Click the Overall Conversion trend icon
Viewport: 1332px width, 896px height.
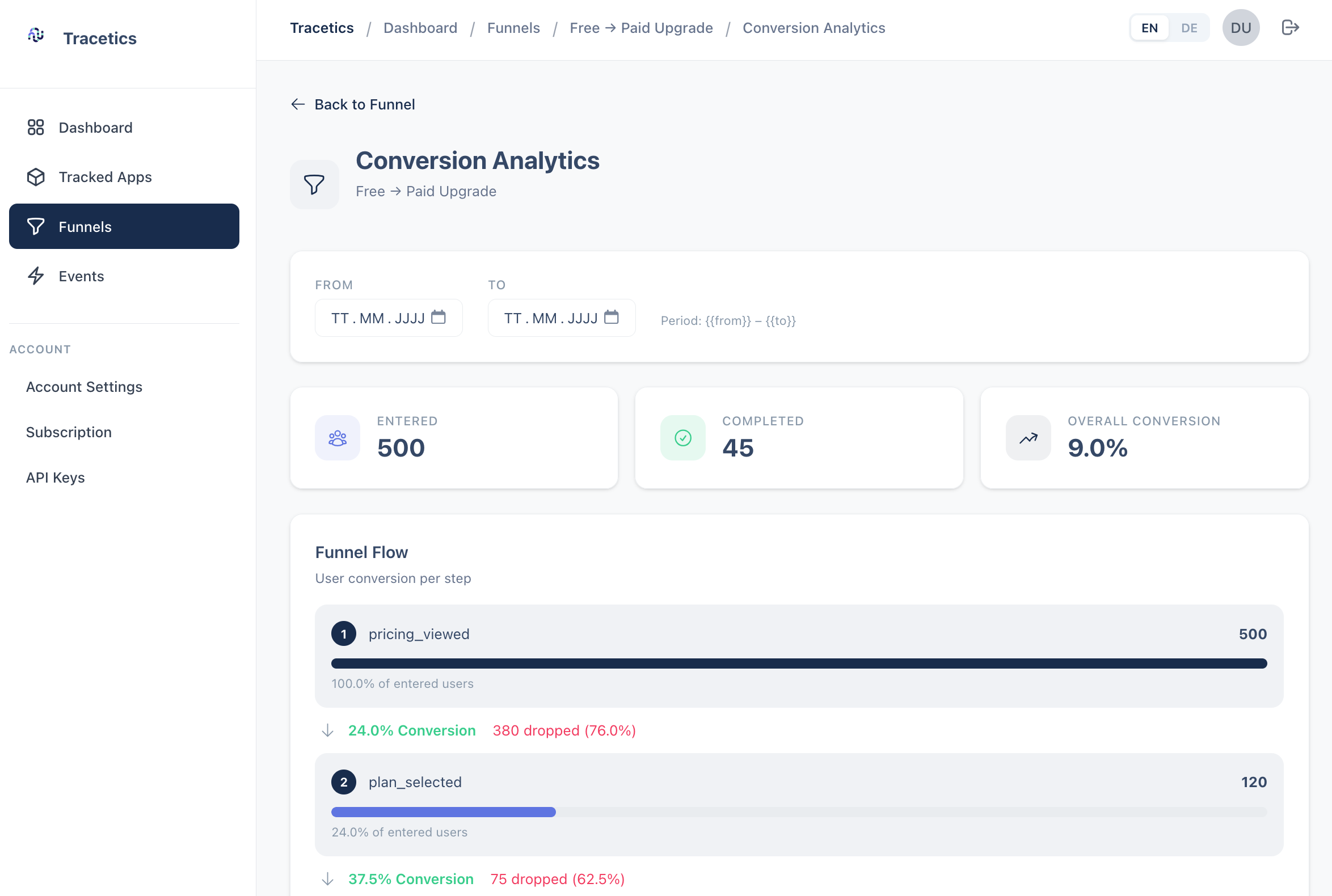click(1028, 438)
